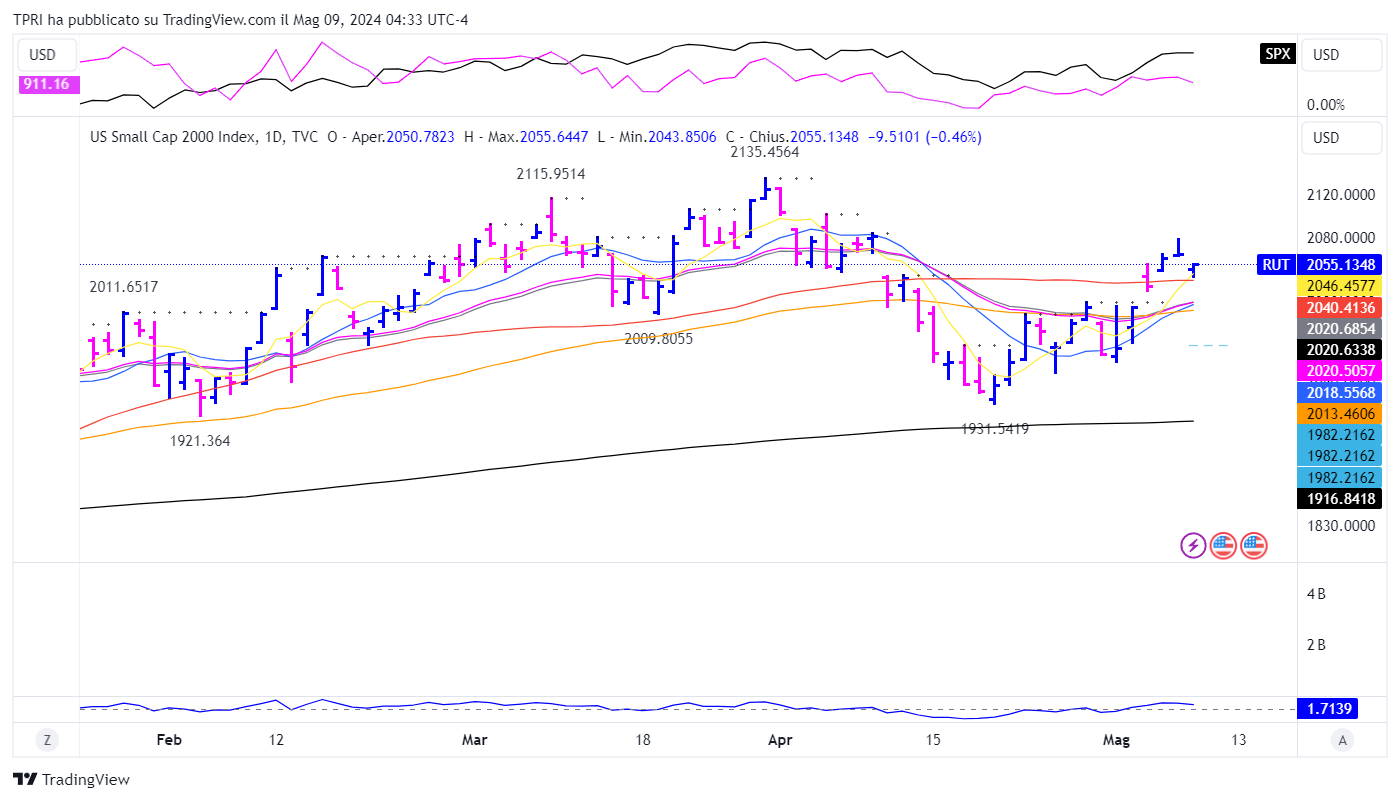Toggle the Z button on the time axis

[46, 740]
